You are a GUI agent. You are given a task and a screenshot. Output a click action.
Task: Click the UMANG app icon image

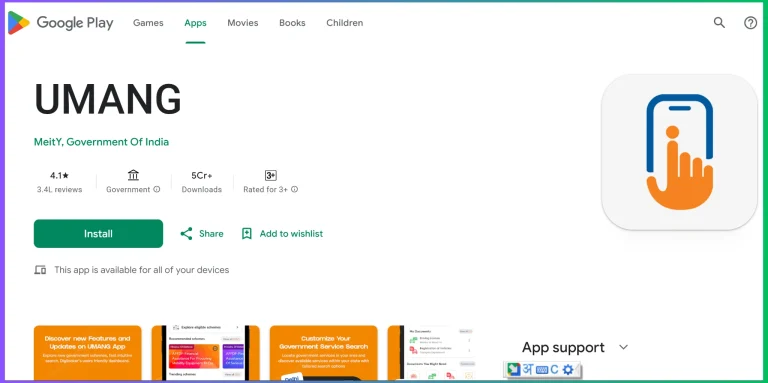pos(679,152)
